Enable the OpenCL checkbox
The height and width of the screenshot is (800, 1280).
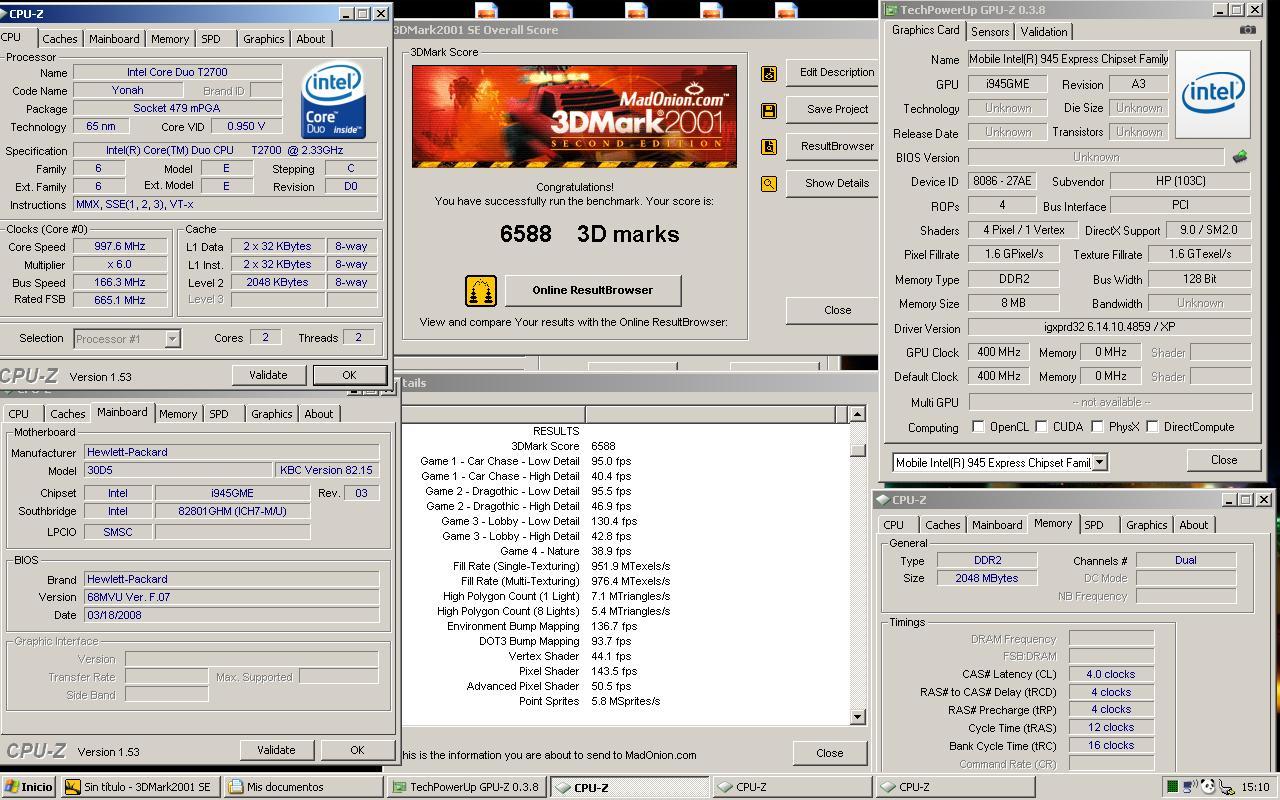tap(978, 427)
